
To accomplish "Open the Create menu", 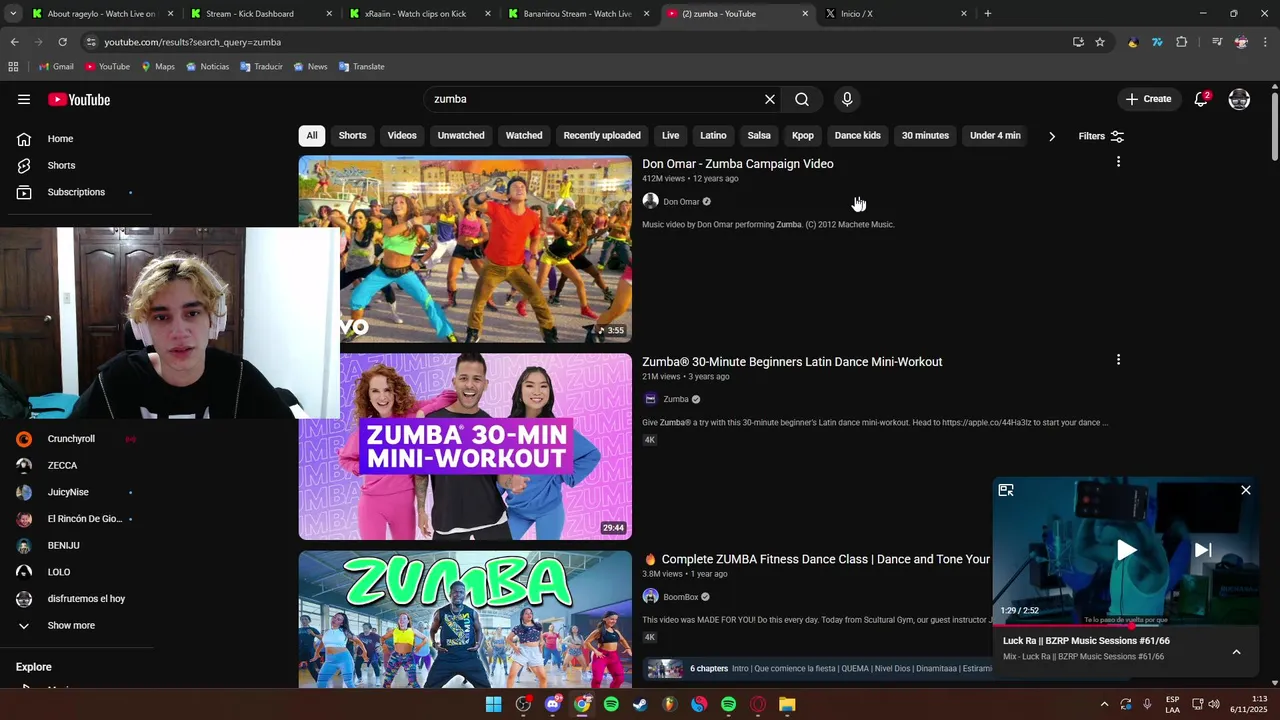I will point(1148,99).
